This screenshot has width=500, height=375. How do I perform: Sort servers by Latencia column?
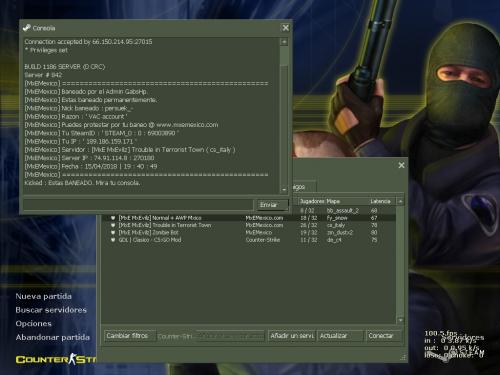[x=382, y=201]
